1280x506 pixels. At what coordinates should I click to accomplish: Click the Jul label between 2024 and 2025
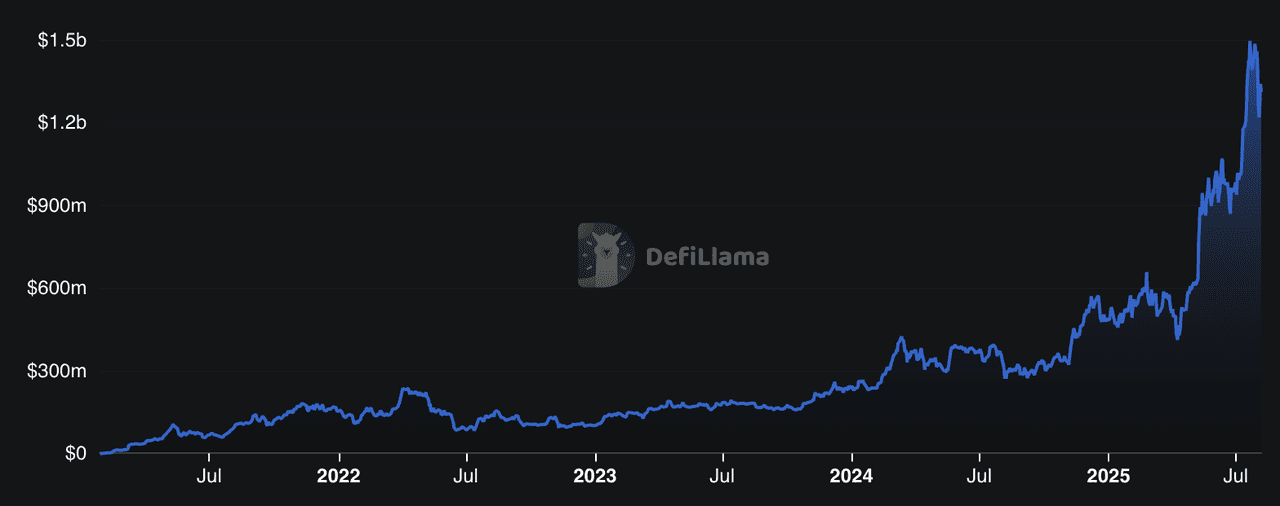pos(981,477)
